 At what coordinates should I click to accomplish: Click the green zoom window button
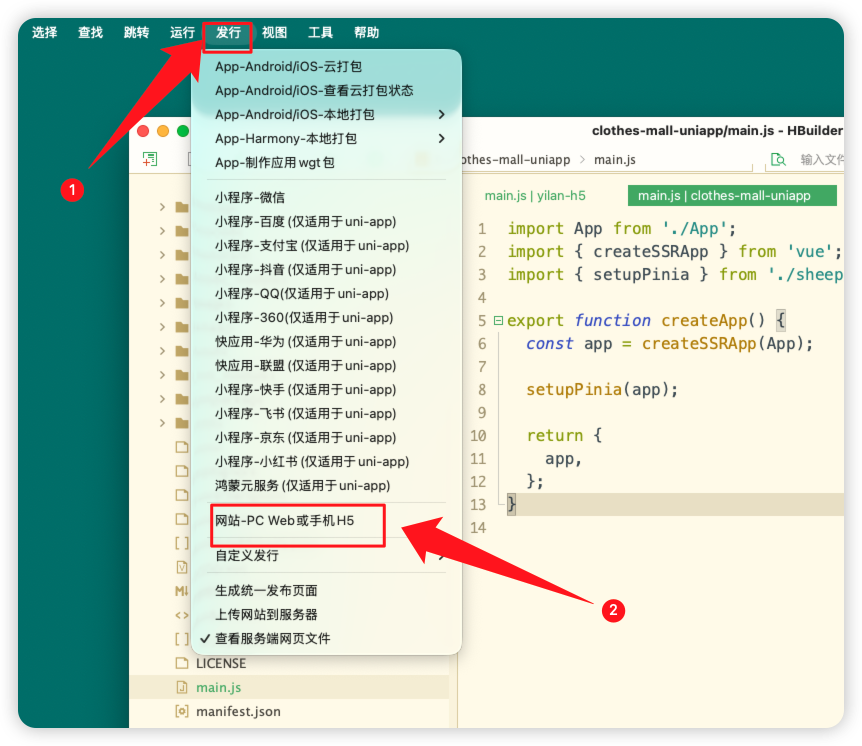pos(183,131)
